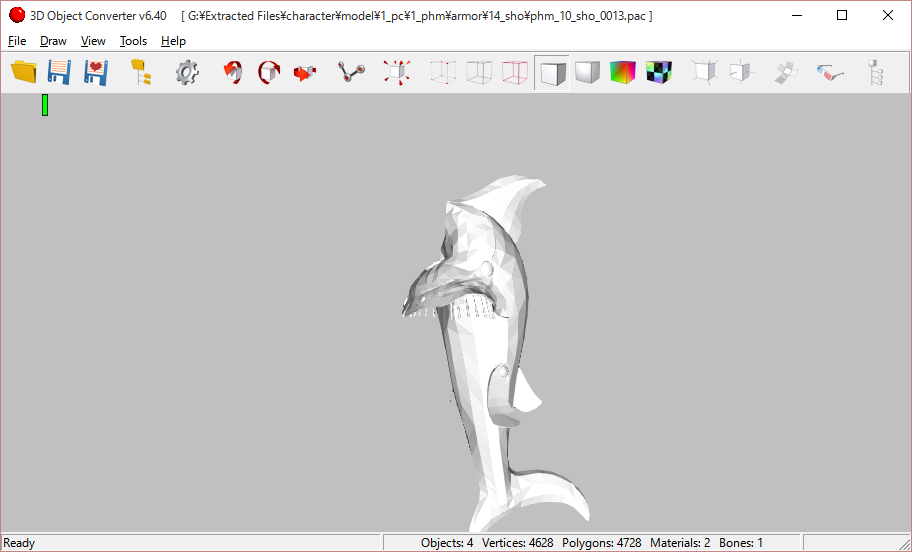Click the green indicator bar in viewport
Screen dimensions: 912x552
click(x=45, y=105)
